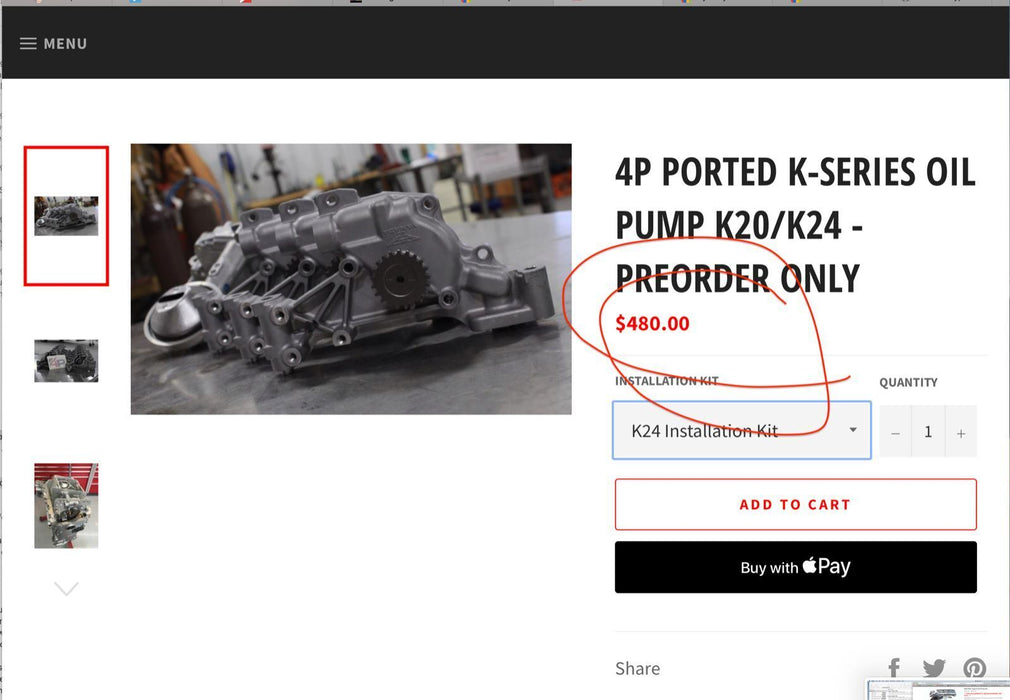The image size is (1010, 700).
Task: Click the $480.00 price text
Action: pyautogui.click(x=652, y=323)
